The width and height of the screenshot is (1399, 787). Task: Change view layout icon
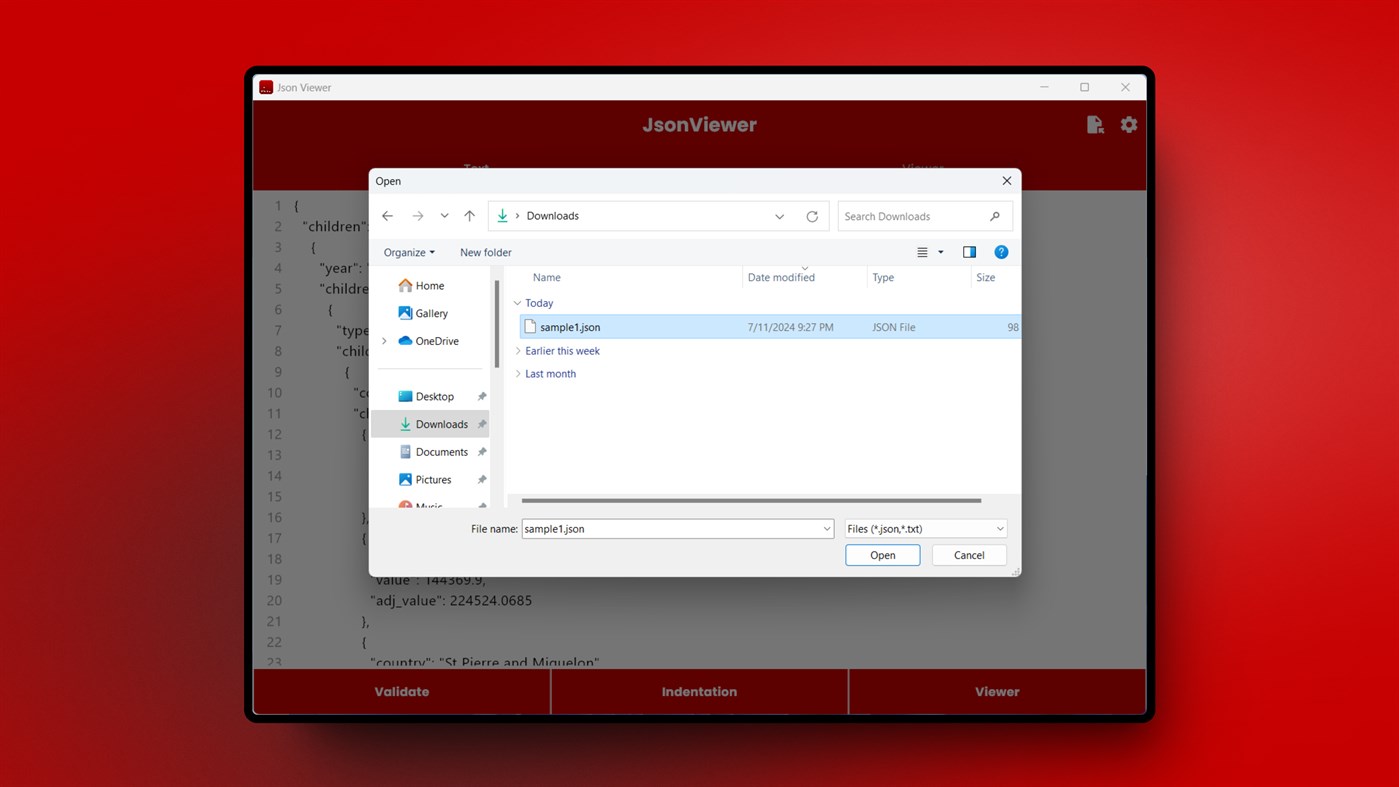click(922, 252)
